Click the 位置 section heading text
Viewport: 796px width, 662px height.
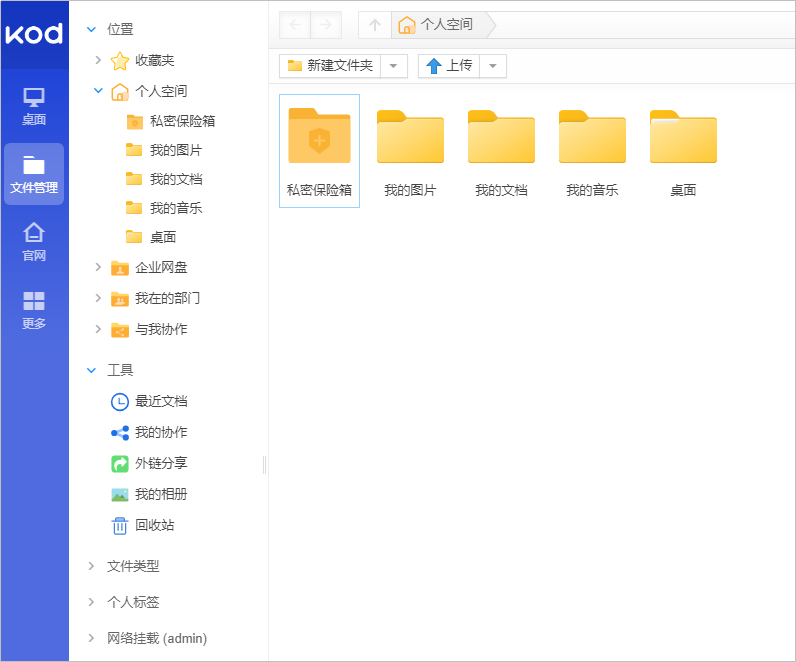[120, 29]
